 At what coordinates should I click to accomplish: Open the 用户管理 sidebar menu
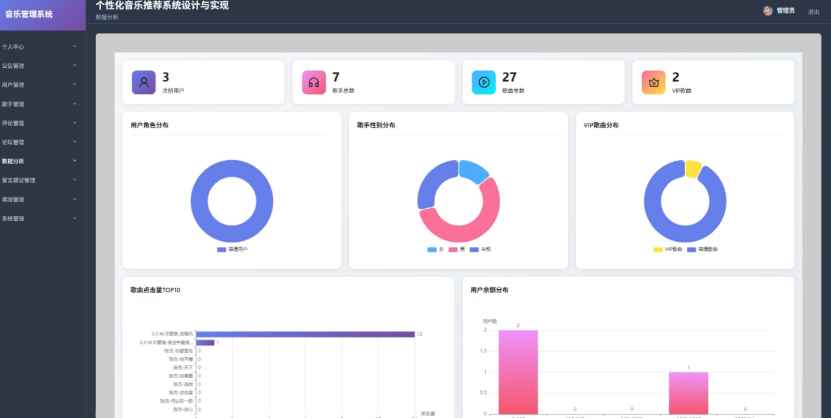(x=42, y=85)
